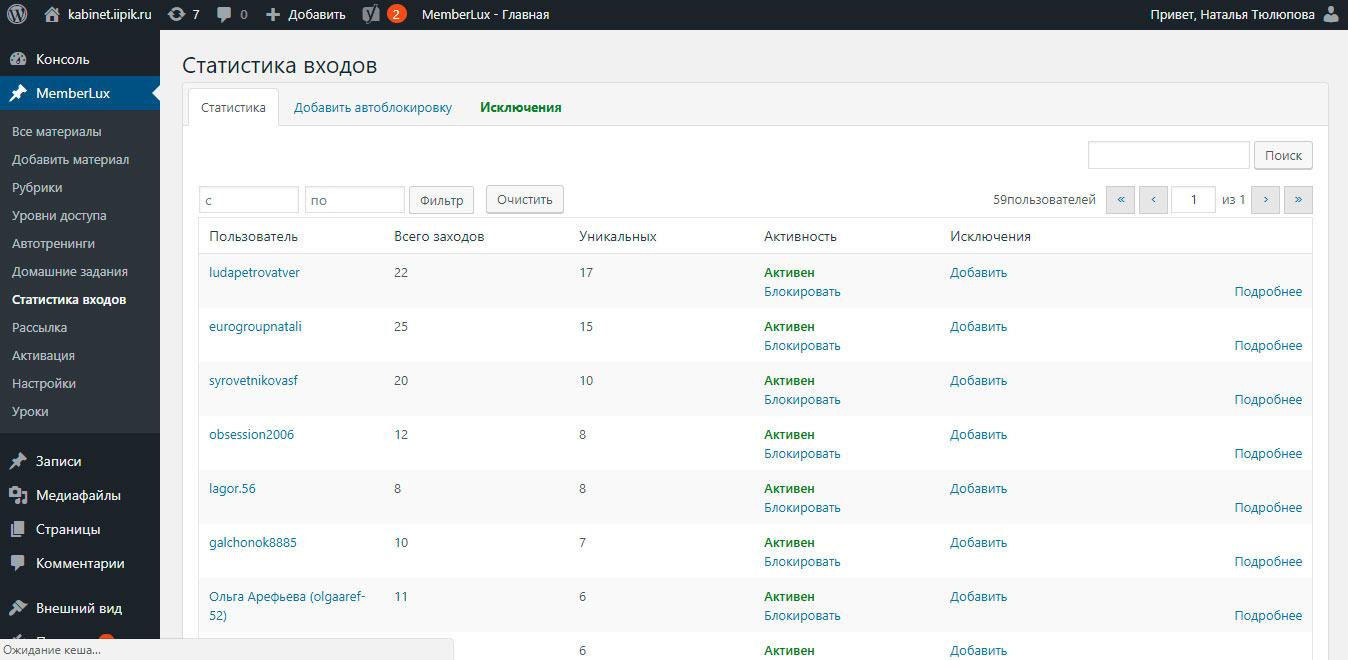Open user galchonok8885 link
The width and height of the screenshot is (1348, 660).
coord(253,542)
